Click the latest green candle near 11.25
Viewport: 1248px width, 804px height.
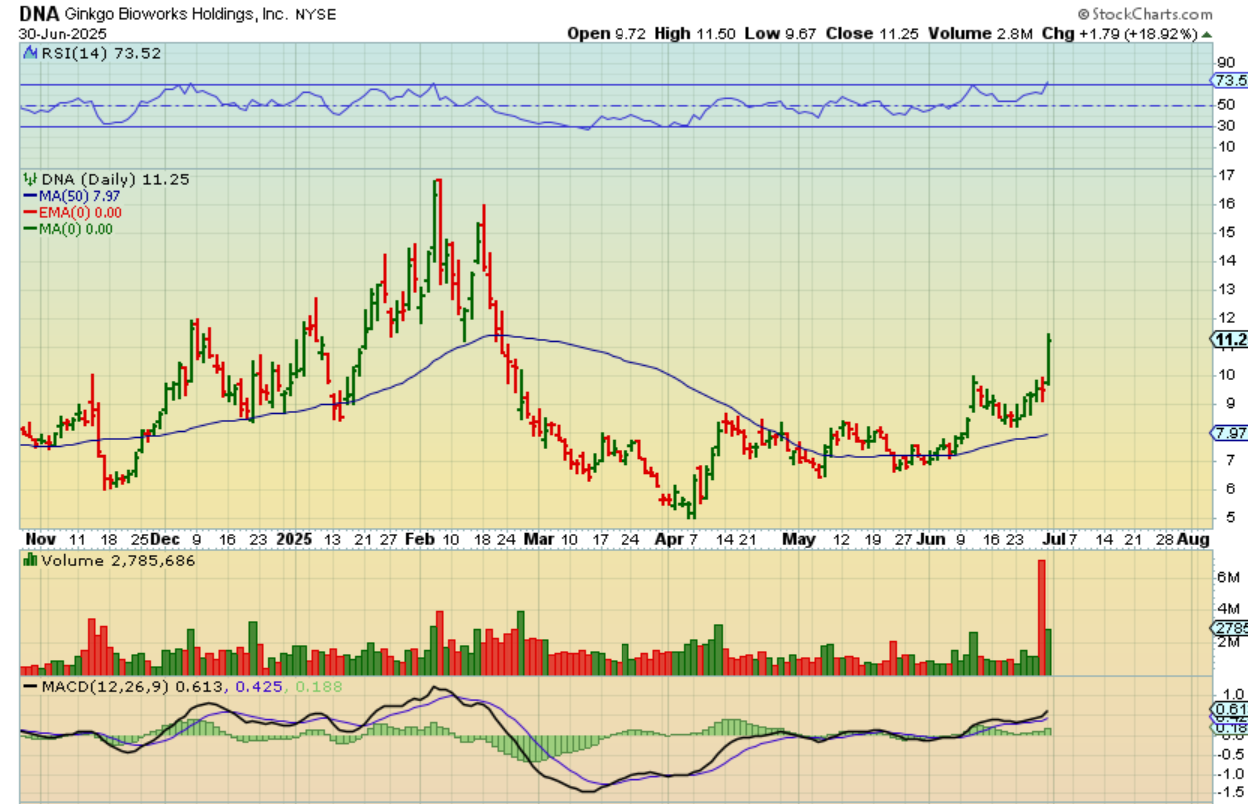(x=1049, y=361)
